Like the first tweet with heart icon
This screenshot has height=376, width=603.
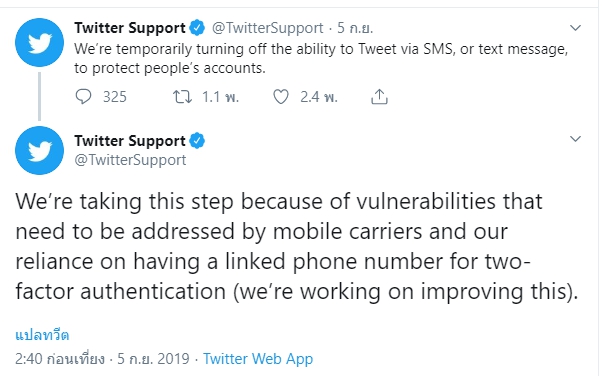point(281,97)
